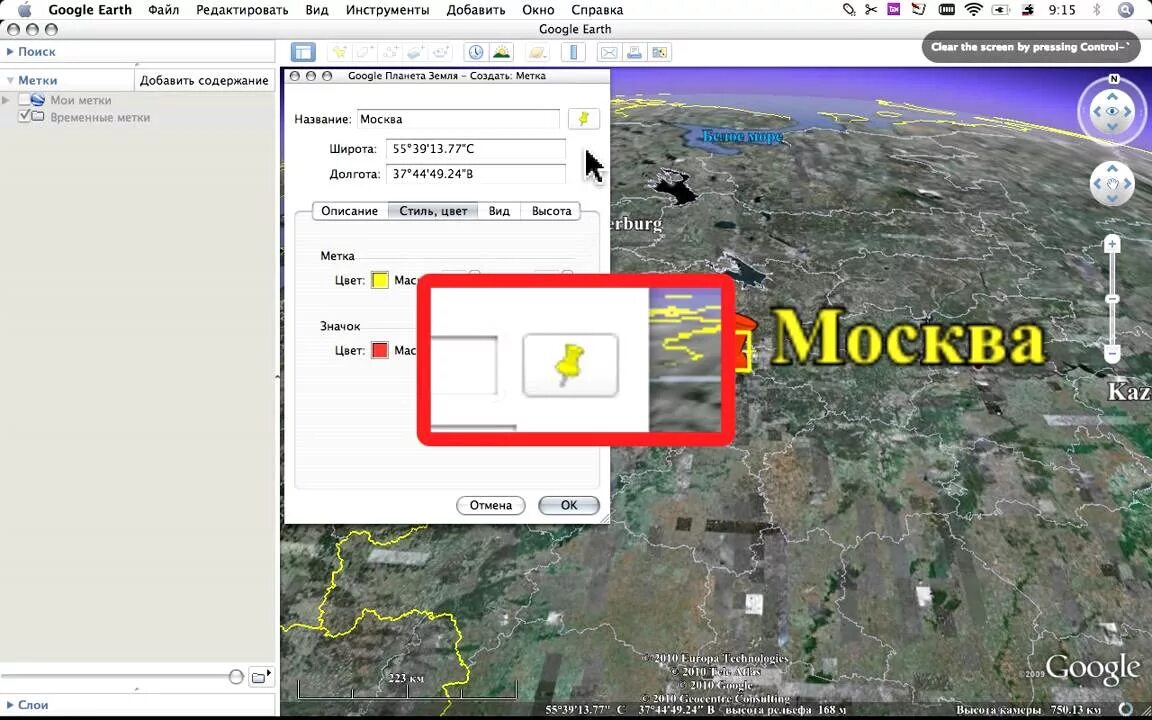Open Spotlight search in menu bar
The height and width of the screenshot is (720, 1152).
(1126, 10)
